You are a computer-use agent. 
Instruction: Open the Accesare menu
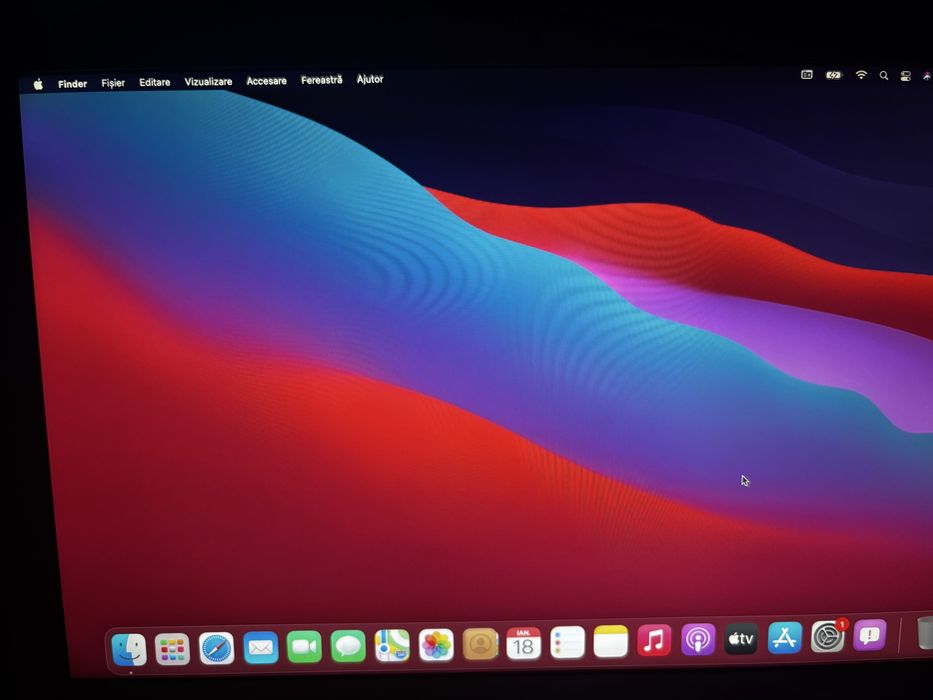point(267,80)
